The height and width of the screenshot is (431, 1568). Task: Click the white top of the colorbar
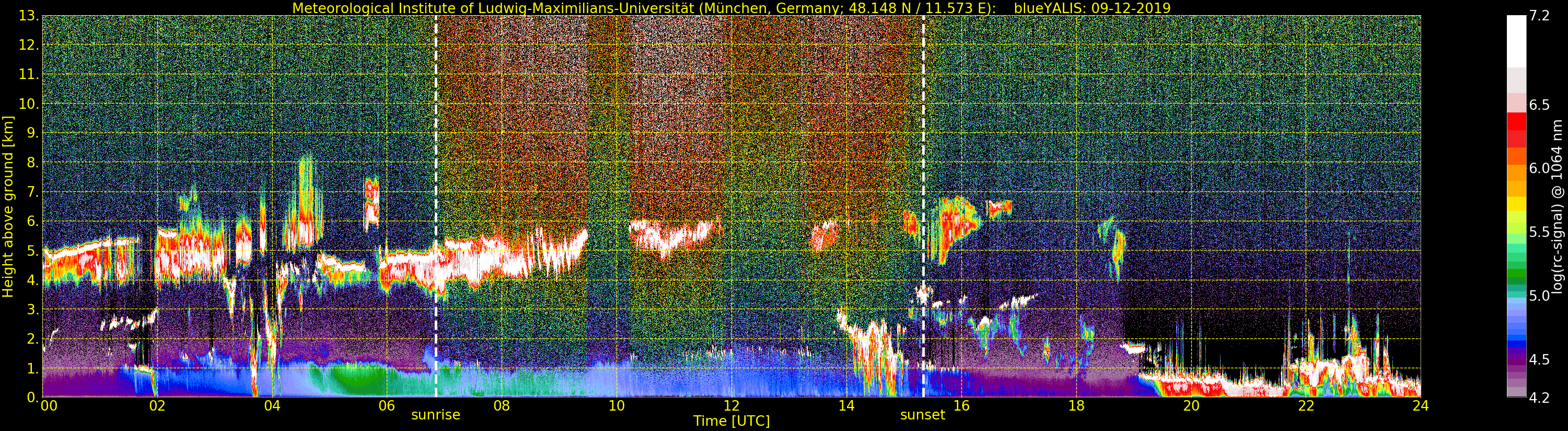(x=1516, y=41)
